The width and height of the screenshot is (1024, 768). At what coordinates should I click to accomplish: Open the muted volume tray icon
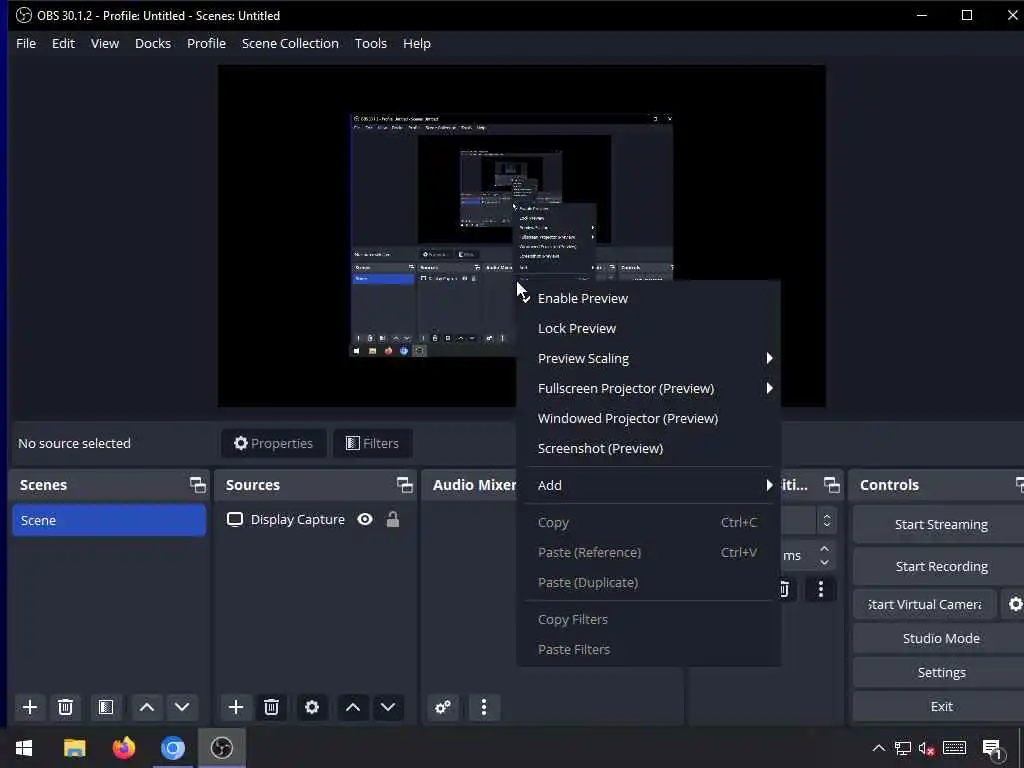point(927,749)
